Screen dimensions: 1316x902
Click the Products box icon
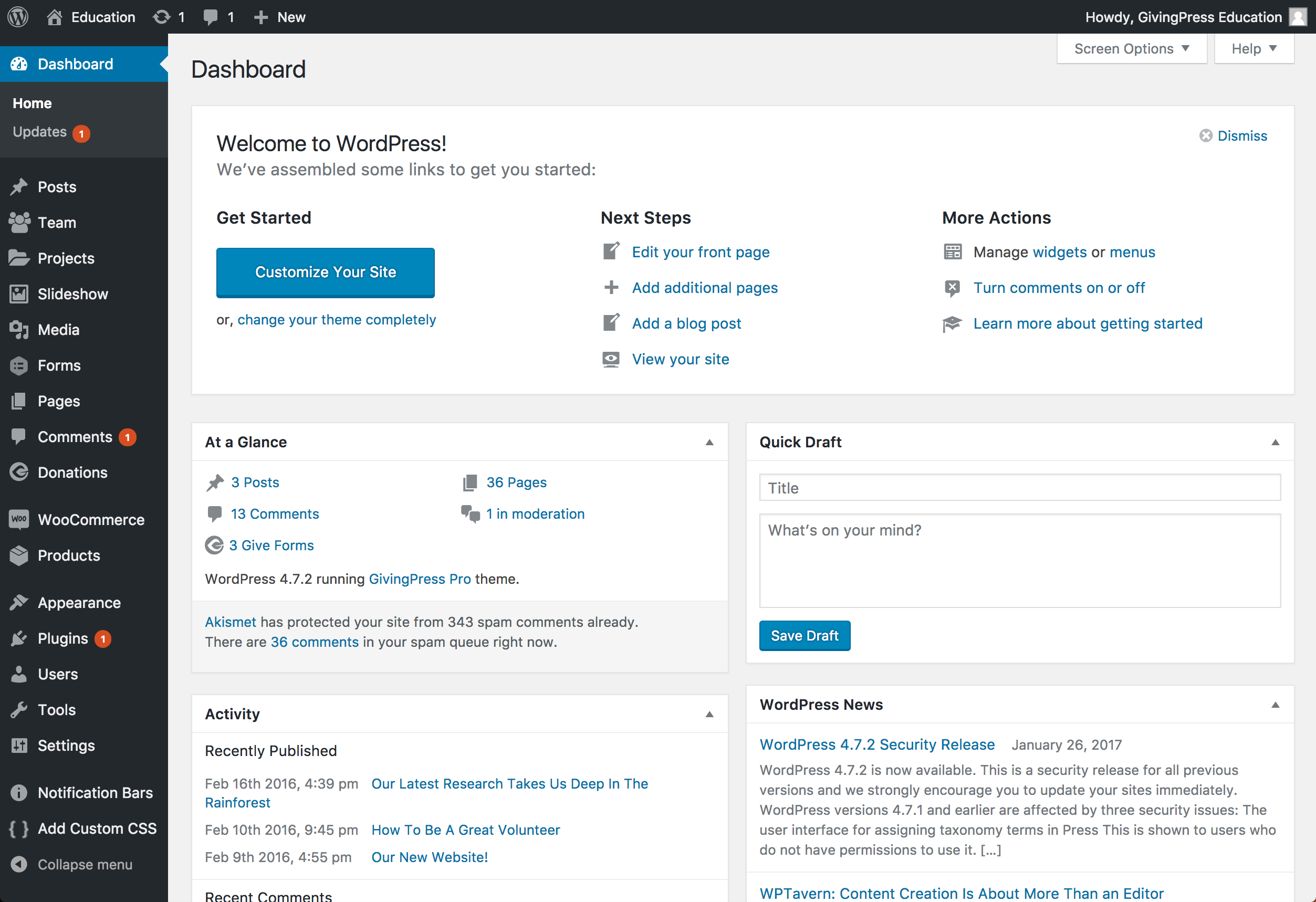click(x=19, y=555)
